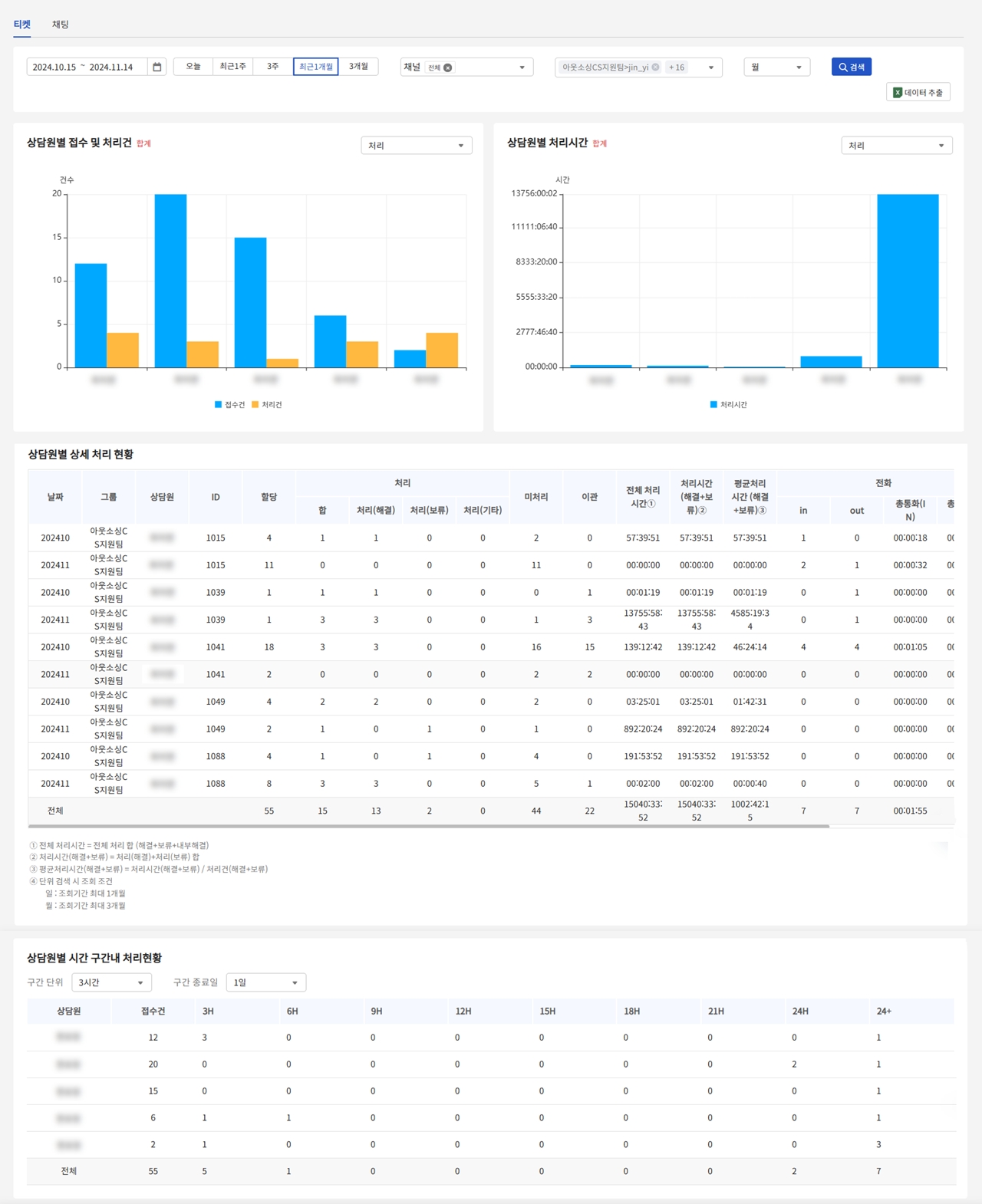Select the 3주 date range option
The height and width of the screenshot is (1204, 982).
pos(272,67)
